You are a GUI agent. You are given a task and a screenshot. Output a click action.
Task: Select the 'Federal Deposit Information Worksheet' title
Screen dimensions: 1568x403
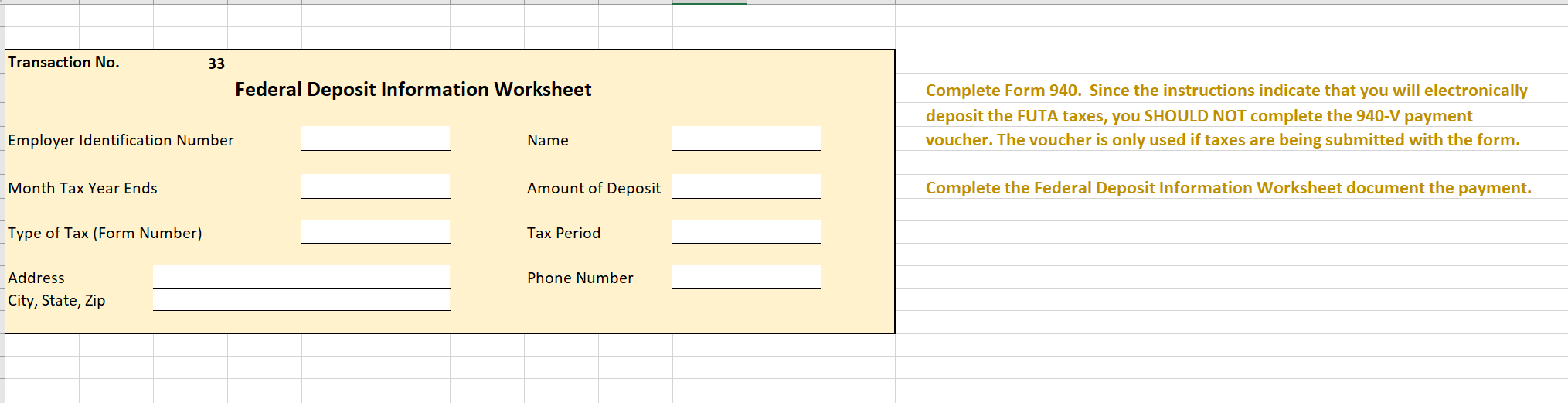coord(413,90)
